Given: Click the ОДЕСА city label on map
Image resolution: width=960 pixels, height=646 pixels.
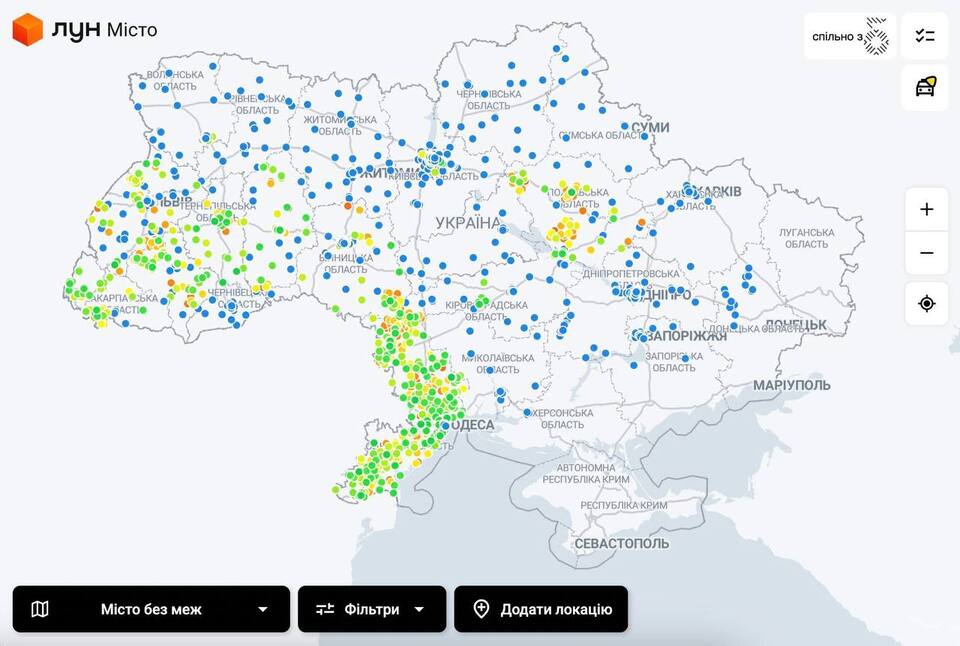Looking at the screenshot, I should (472, 425).
